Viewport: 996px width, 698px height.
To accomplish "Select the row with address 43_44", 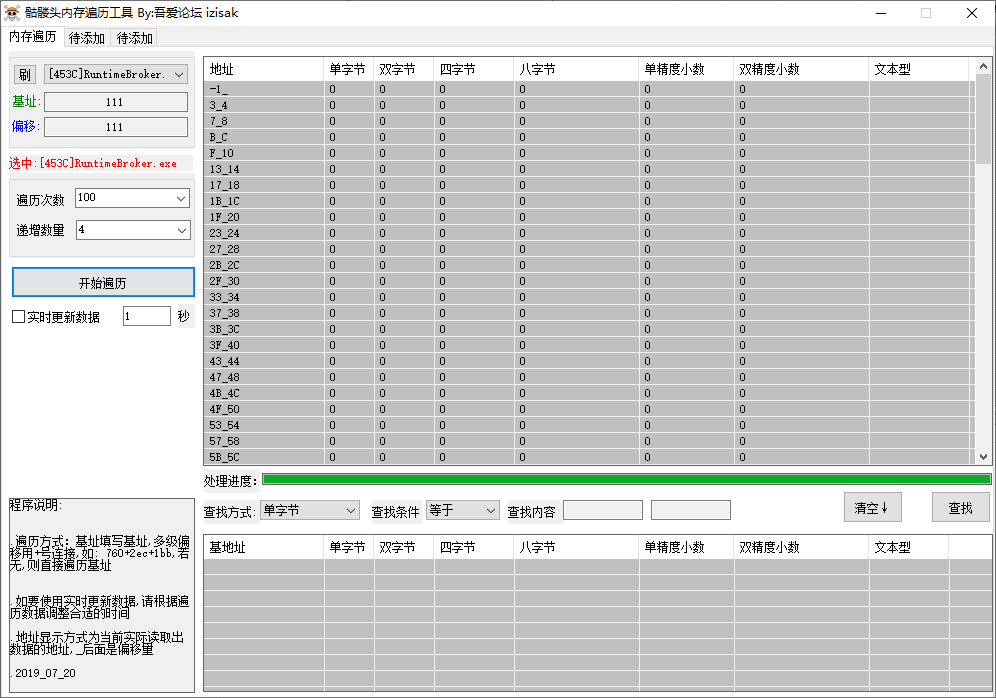I will (589, 361).
